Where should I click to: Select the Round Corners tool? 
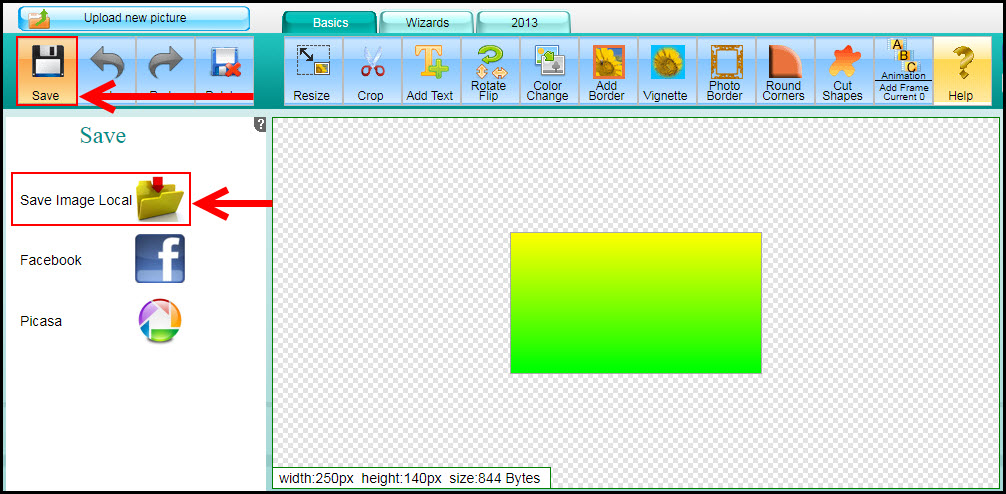point(784,71)
